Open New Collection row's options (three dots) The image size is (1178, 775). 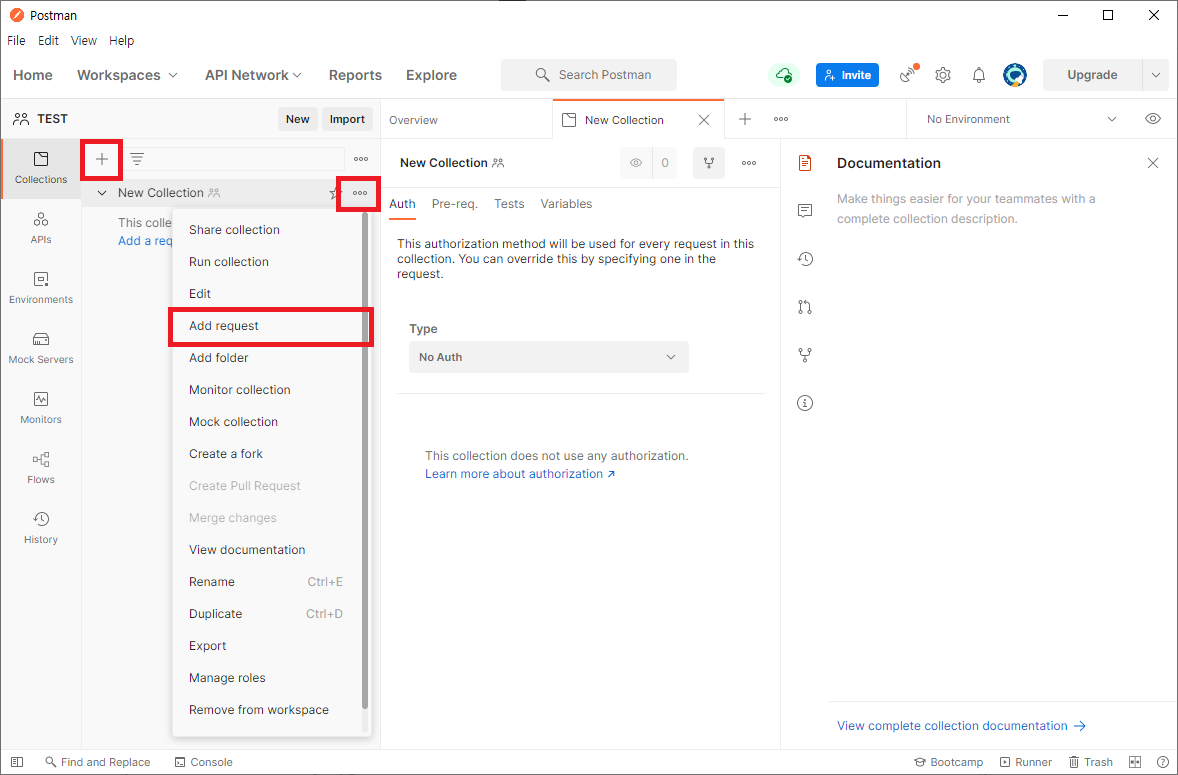(x=360, y=193)
